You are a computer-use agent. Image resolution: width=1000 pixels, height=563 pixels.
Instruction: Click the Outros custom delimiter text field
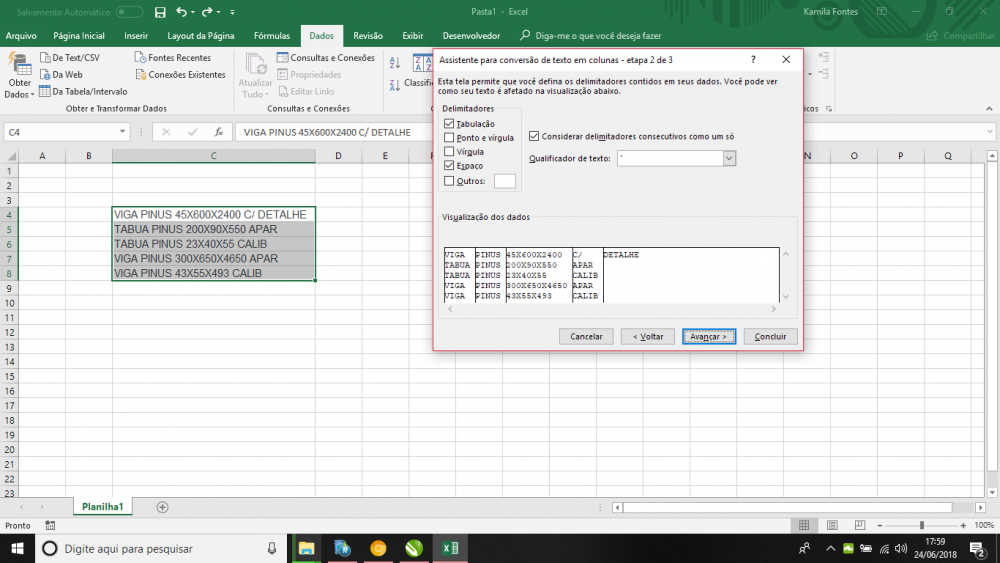(x=505, y=181)
